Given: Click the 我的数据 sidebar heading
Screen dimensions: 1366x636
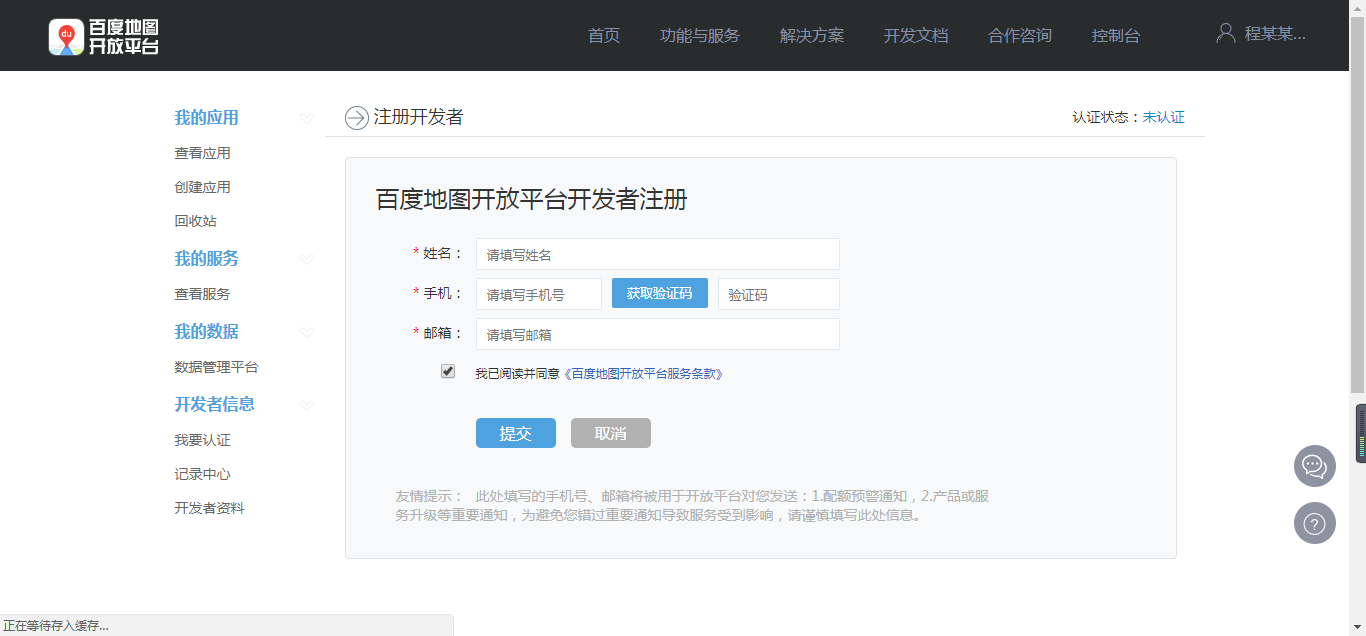Looking at the screenshot, I should pos(207,331).
